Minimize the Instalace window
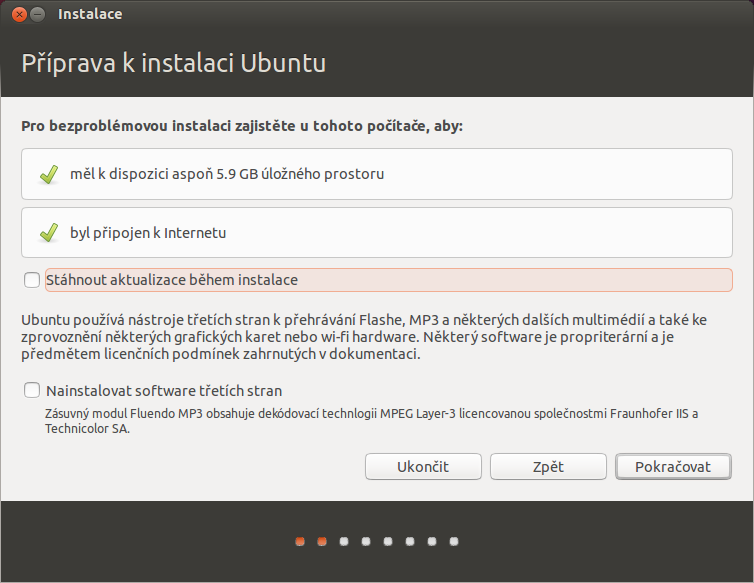Screen dimensions: 754x583 click(x=38, y=14)
